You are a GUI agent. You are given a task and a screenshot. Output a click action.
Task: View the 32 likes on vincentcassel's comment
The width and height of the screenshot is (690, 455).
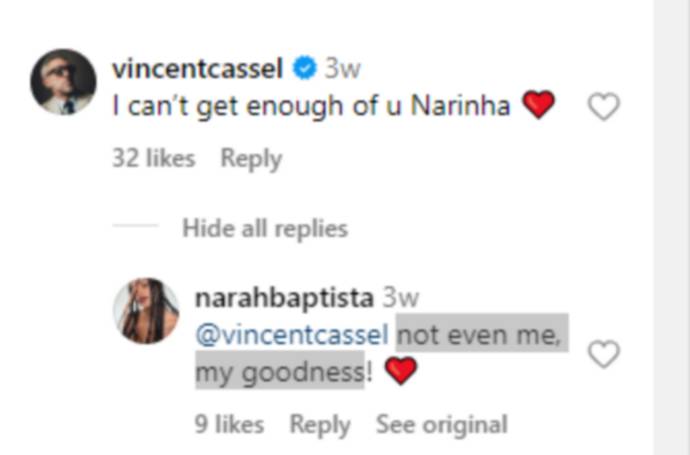(x=153, y=158)
